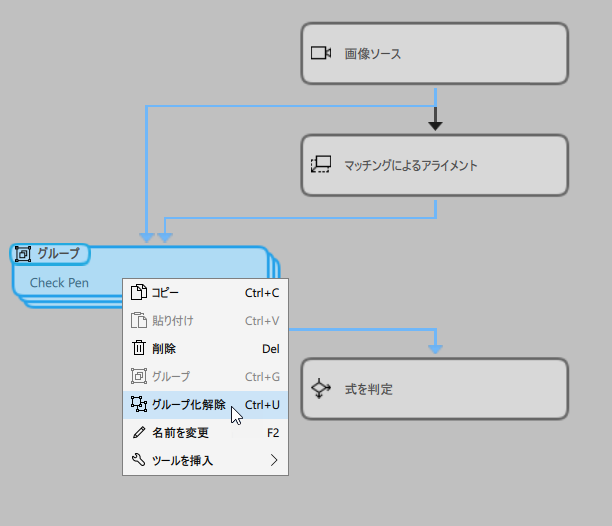Click the group icon in グループ header

click(23, 254)
